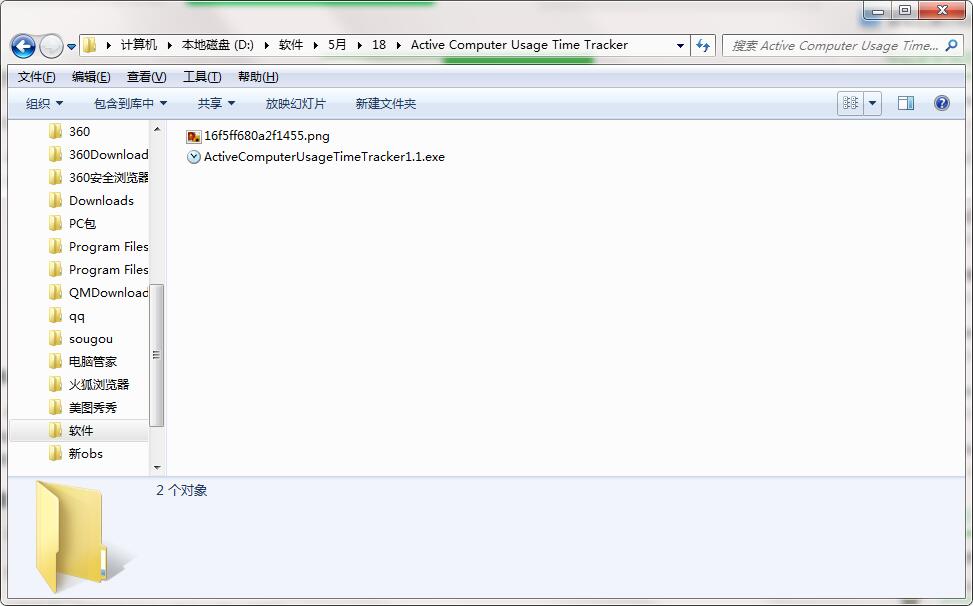Select the 软件 folder in sidebar
The image size is (973, 606).
80,430
